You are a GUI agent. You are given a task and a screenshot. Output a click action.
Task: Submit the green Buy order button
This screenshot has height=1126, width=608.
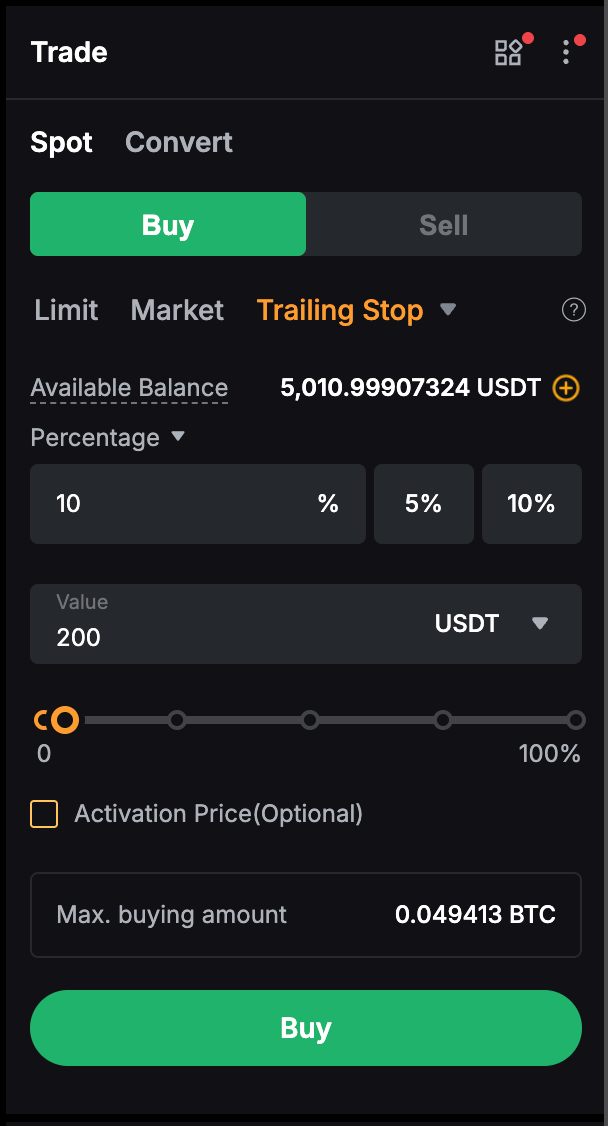pos(306,1028)
